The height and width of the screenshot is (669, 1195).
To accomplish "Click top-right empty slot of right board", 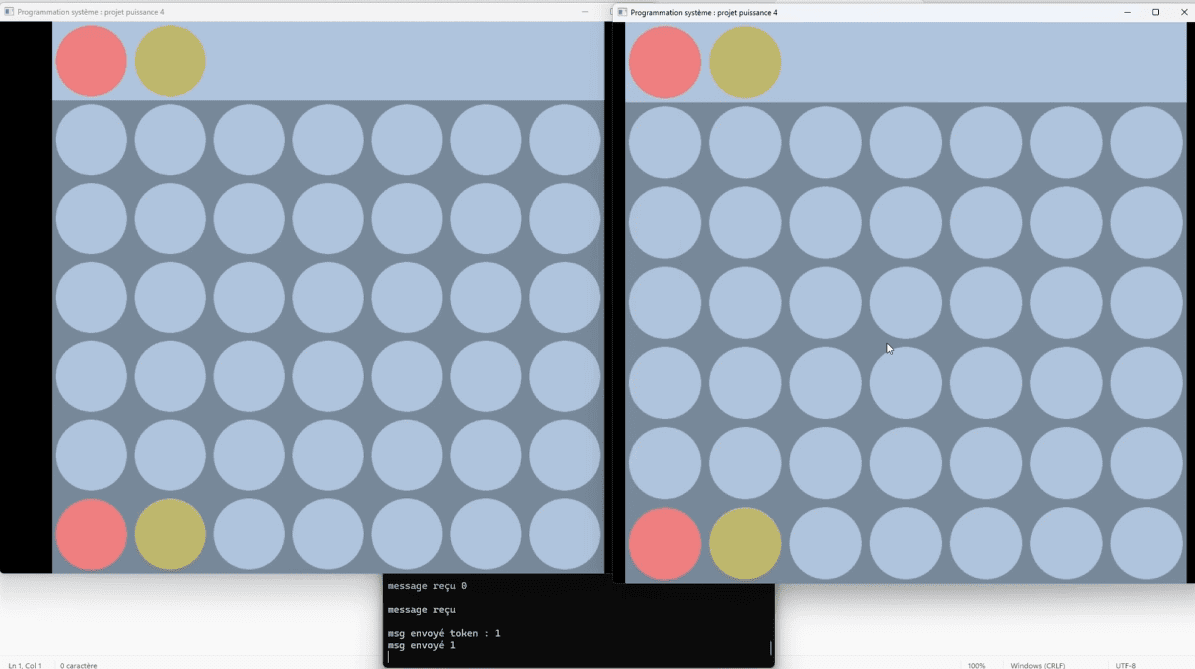I will click(1146, 142).
